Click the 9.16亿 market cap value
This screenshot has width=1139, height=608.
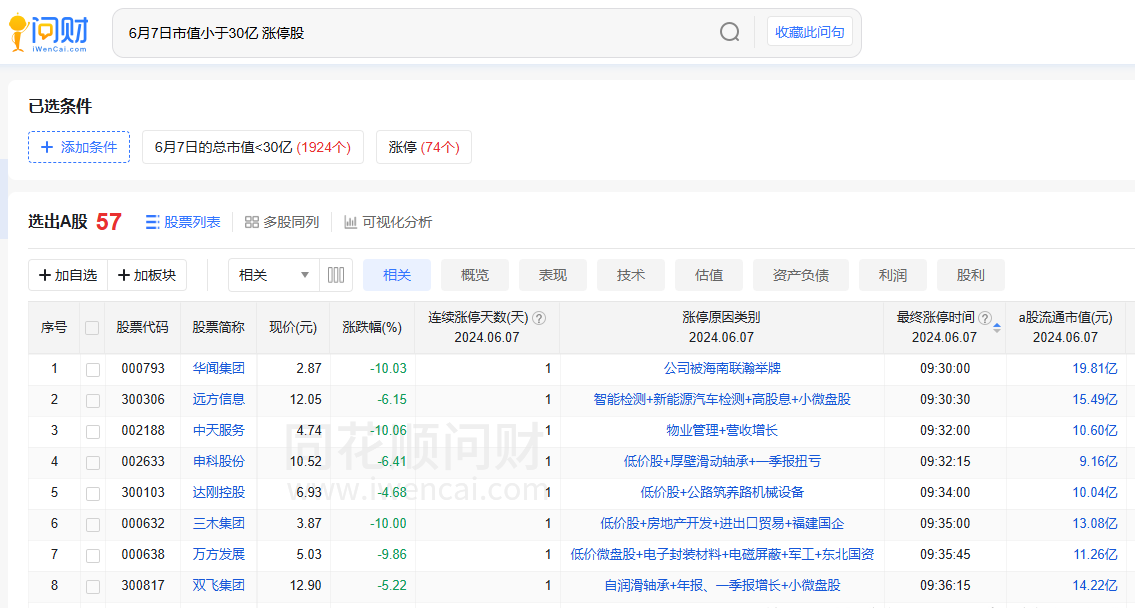pyautogui.click(x=1098, y=461)
